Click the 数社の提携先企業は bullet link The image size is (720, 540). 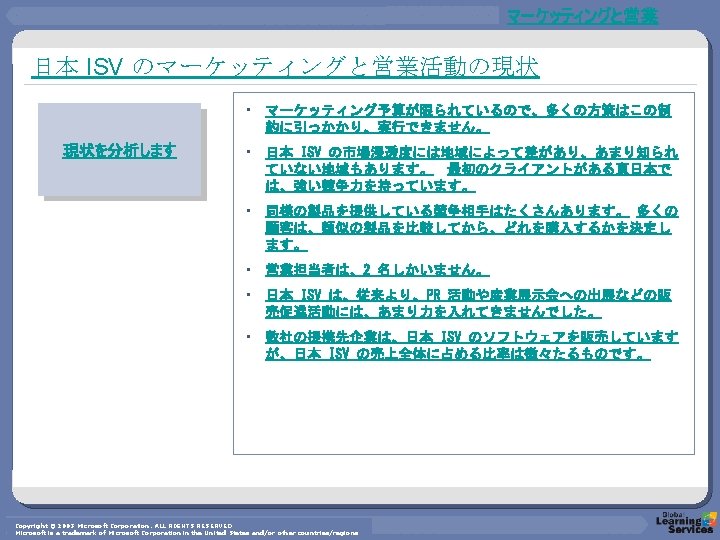tap(472, 345)
